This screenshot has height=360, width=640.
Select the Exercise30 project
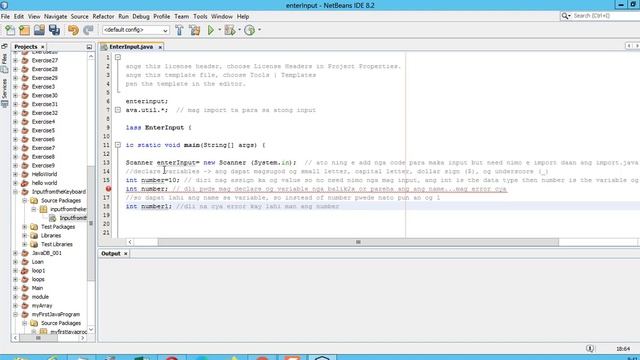tap(44, 96)
